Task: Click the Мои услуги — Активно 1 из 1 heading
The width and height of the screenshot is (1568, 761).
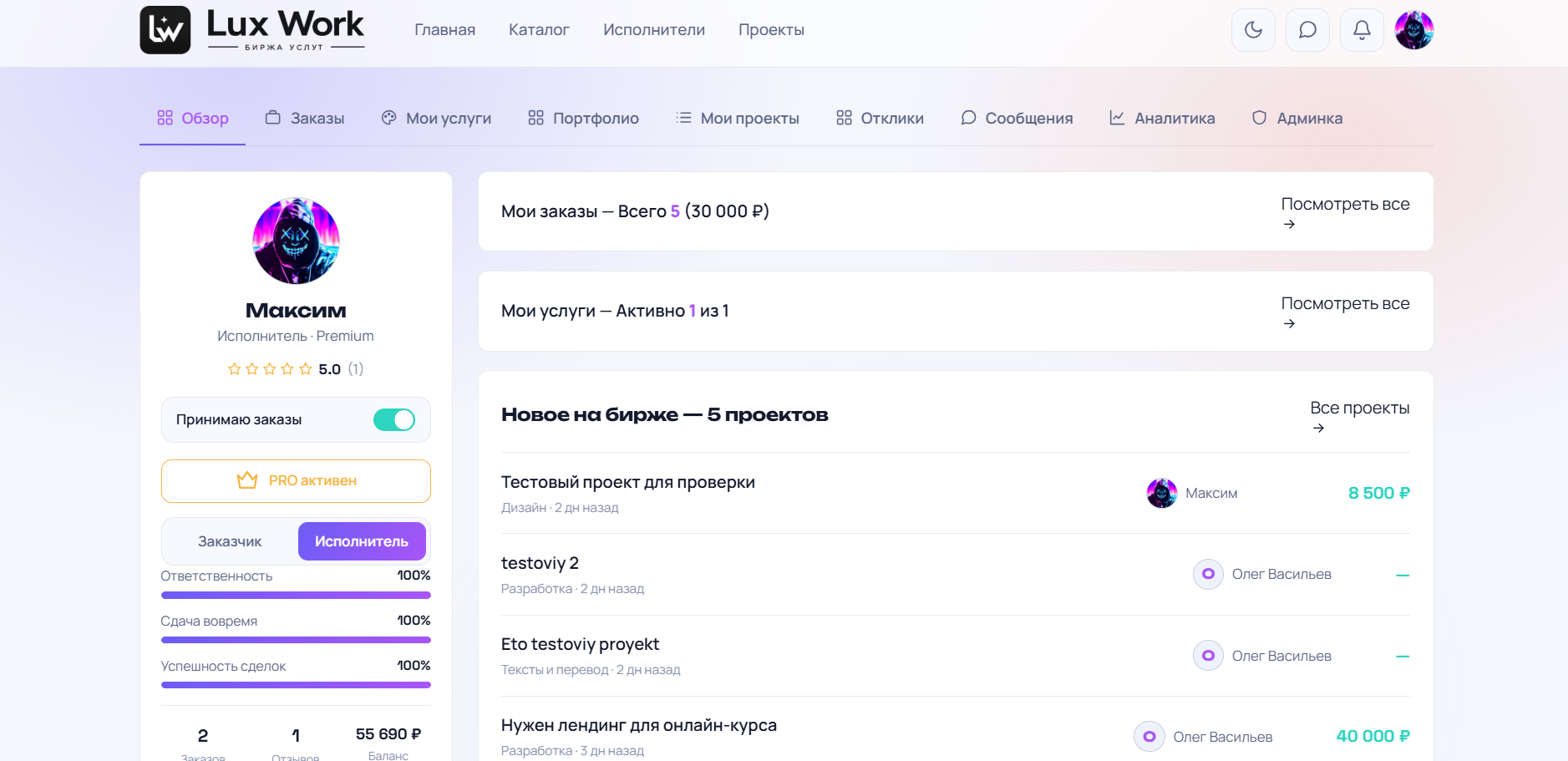Action: click(615, 311)
